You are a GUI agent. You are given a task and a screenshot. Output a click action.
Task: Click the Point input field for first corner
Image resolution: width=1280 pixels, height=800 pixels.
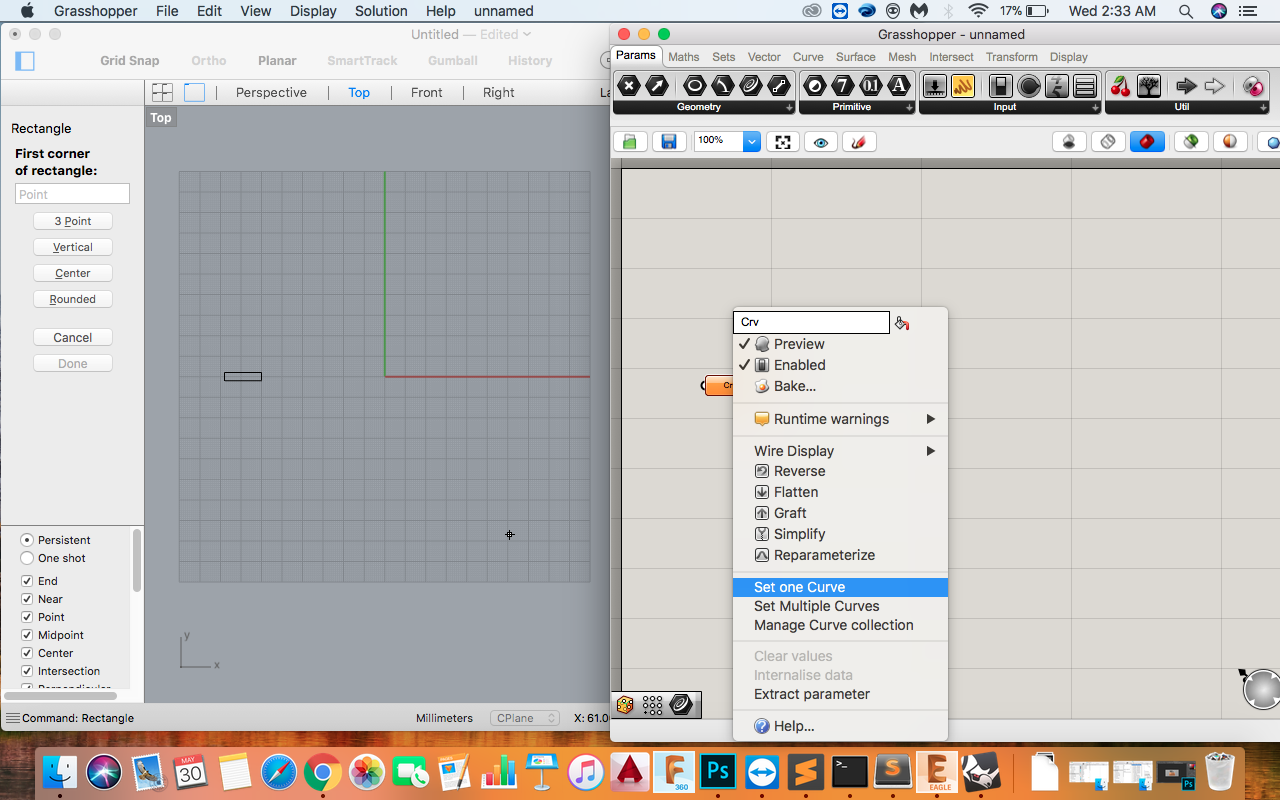[x=72, y=194]
